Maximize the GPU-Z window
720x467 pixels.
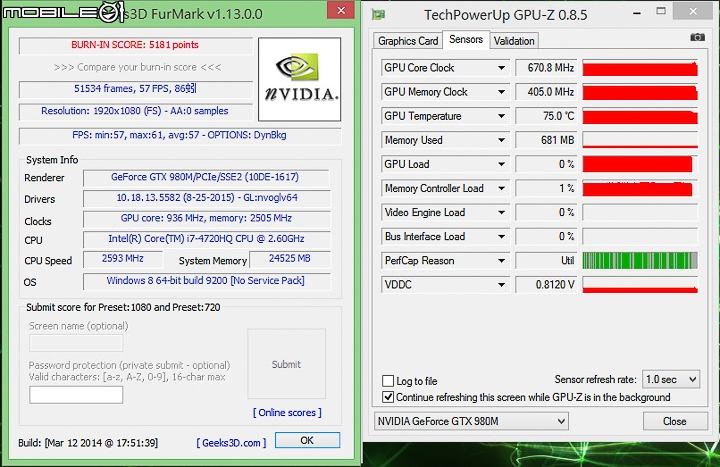(661, 11)
